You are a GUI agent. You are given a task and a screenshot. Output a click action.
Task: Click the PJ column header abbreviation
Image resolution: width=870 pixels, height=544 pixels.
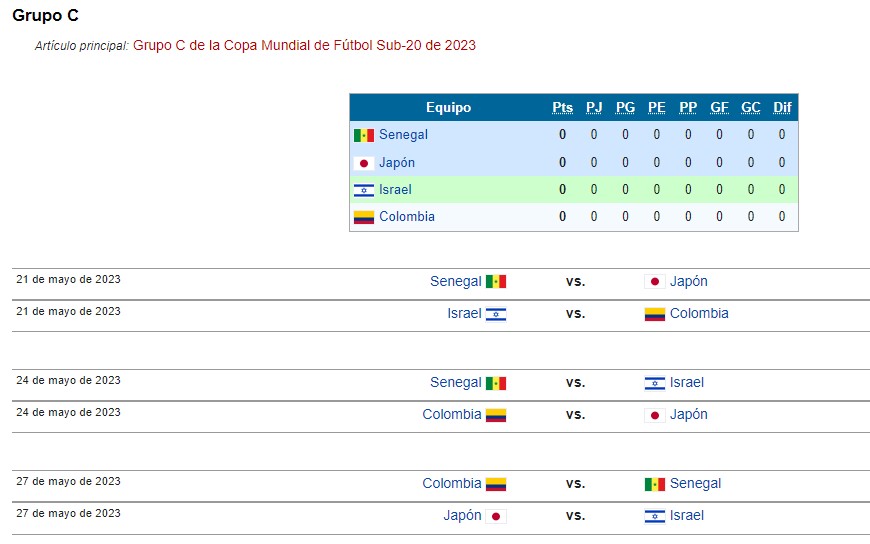pos(594,107)
